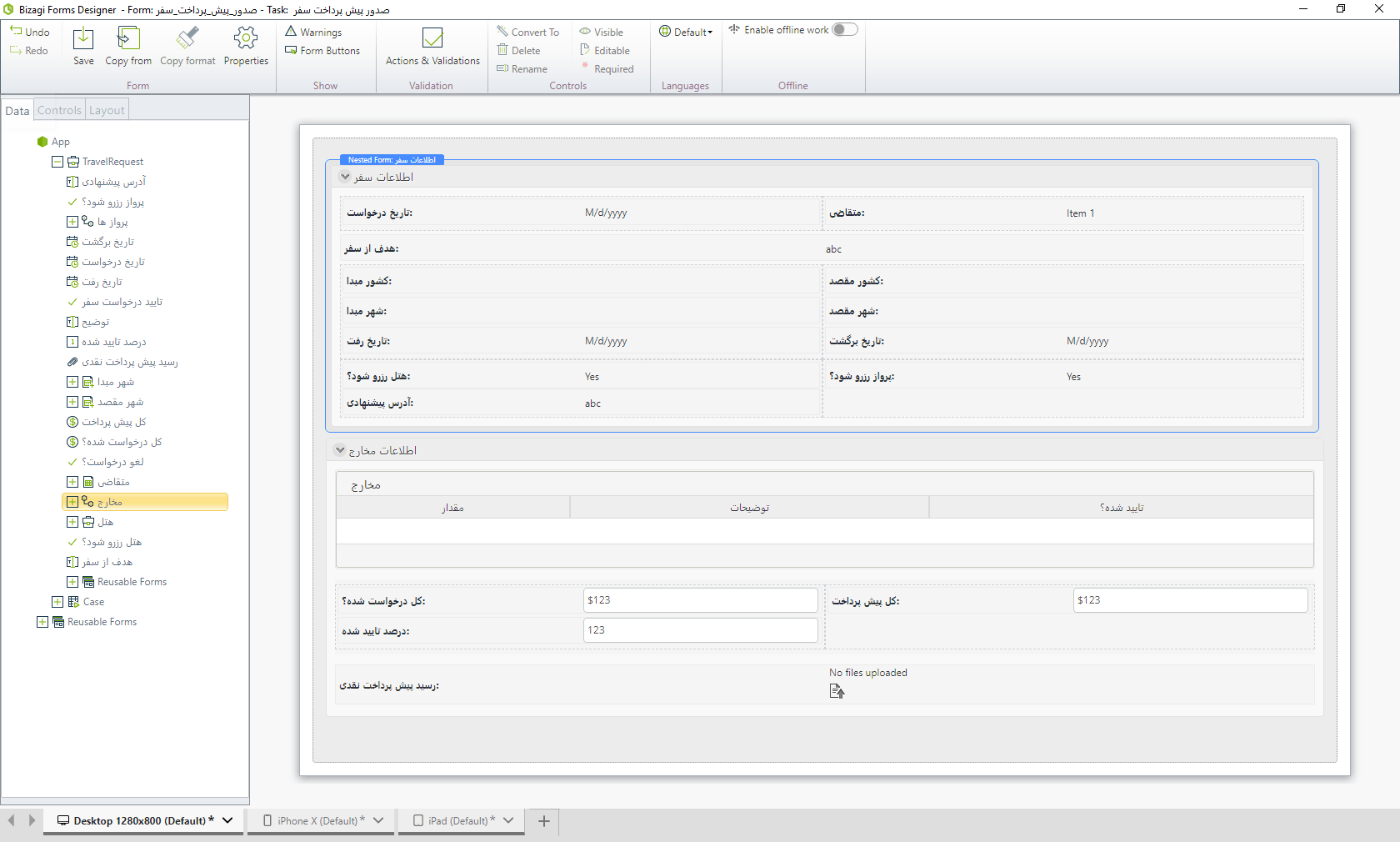The image size is (1400, 842).
Task: Save the form with Save icon
Action: point(83,38)
